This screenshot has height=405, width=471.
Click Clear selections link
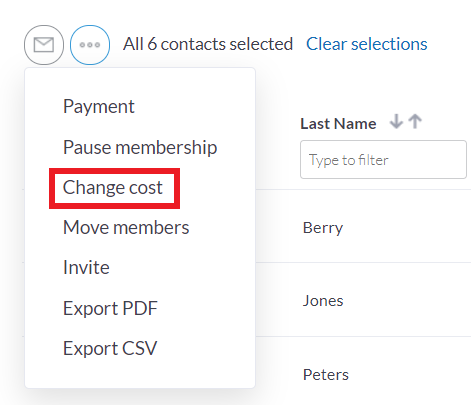(x=367, y=44)
